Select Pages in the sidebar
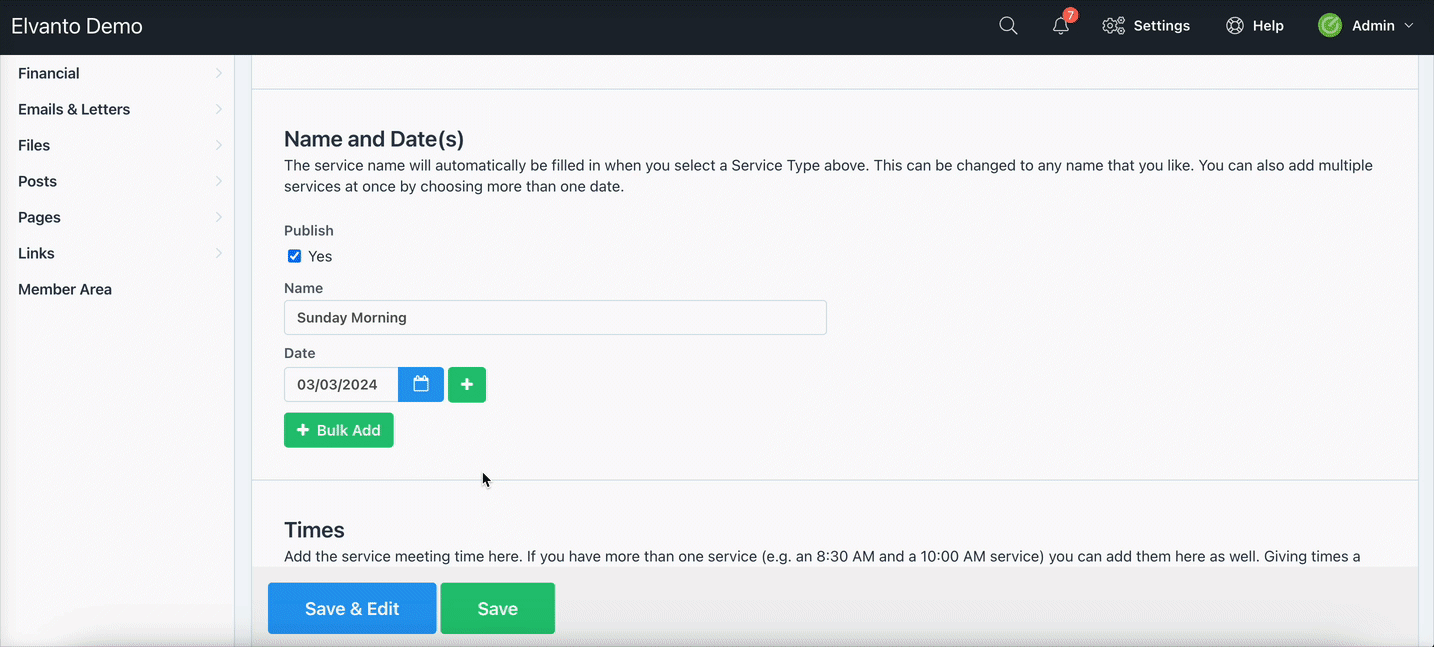The image size is (1434, 647). pos(39,217)
